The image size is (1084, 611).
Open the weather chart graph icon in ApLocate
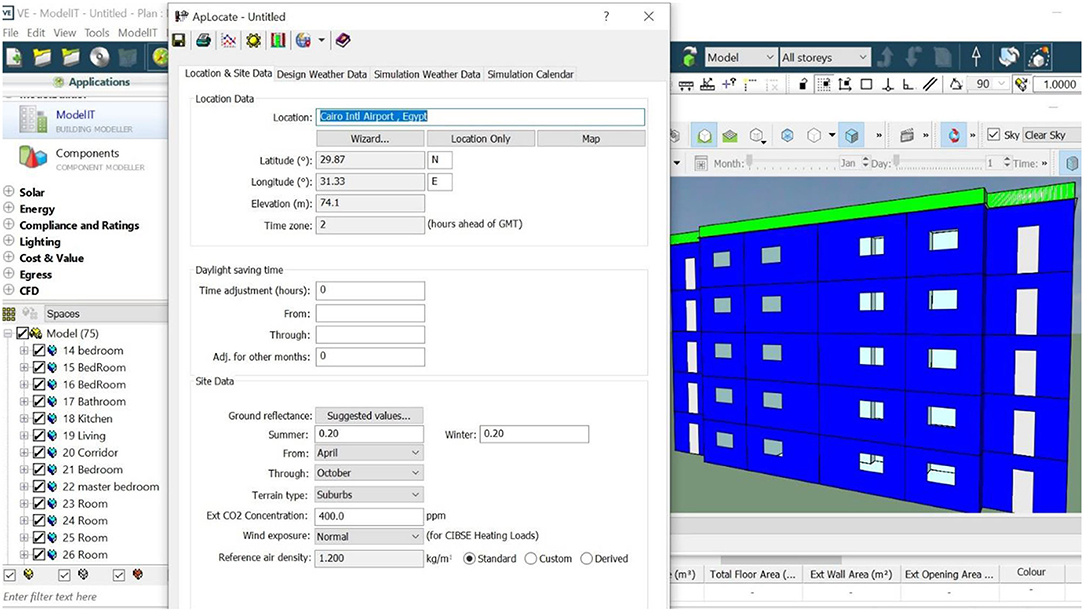[x=229, y=40]
